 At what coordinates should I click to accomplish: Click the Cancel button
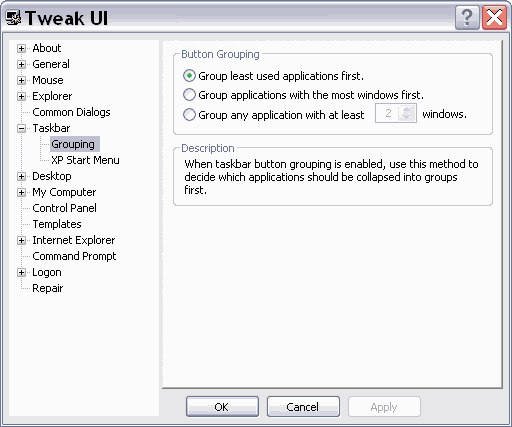303,407
